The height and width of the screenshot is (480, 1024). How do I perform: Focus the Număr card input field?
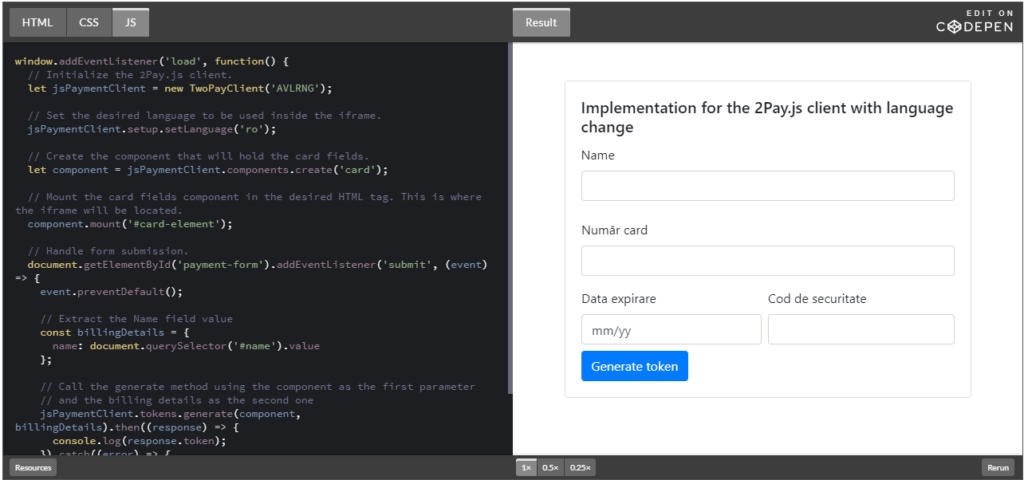point(767,261)
